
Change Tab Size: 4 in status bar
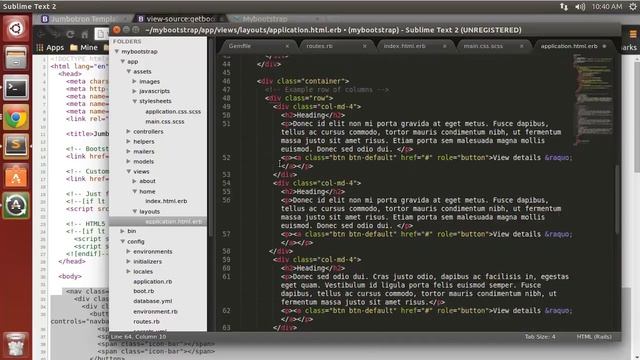pos(540,337)
